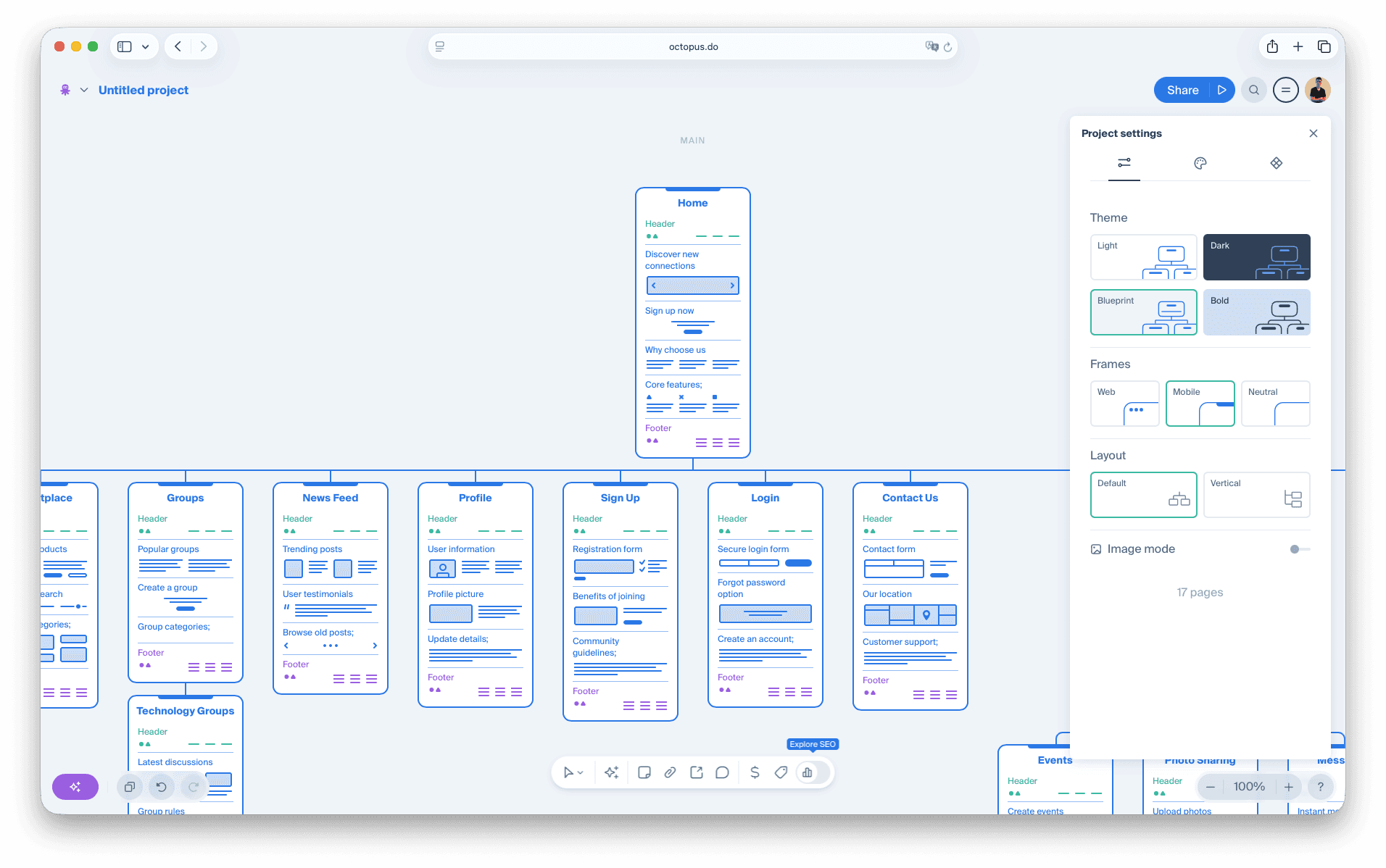Viewport: 1386px width, 868px height.
Task: Expand the sidebar options chevron
Action: (146, 46)
